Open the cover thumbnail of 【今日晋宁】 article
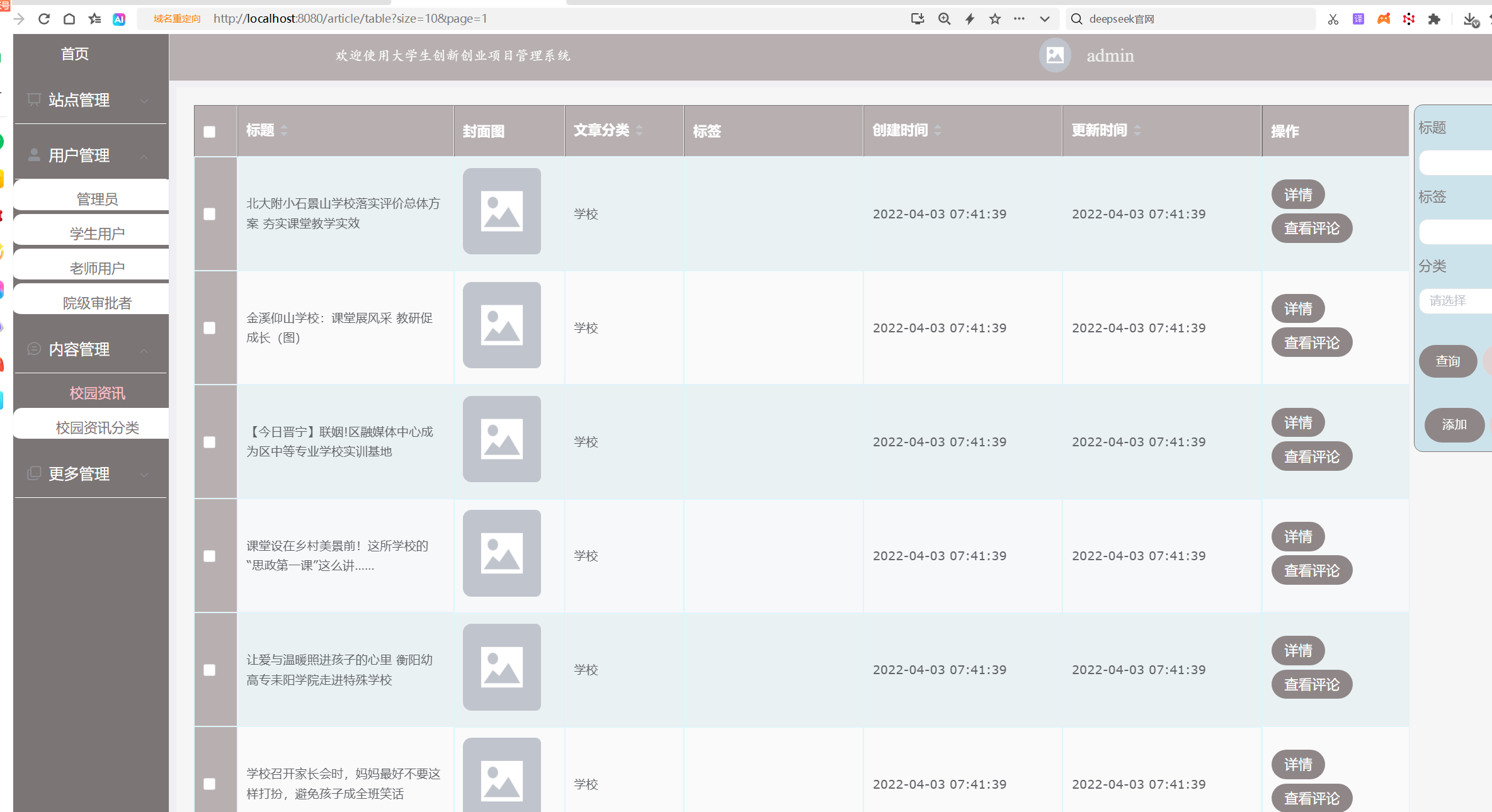 click(x=501, y=439)
